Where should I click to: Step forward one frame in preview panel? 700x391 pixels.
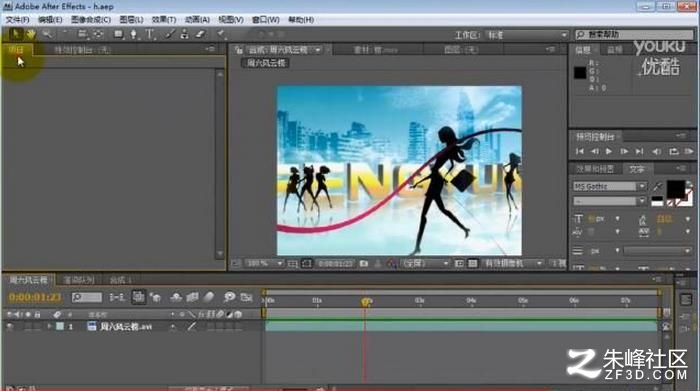624,152
